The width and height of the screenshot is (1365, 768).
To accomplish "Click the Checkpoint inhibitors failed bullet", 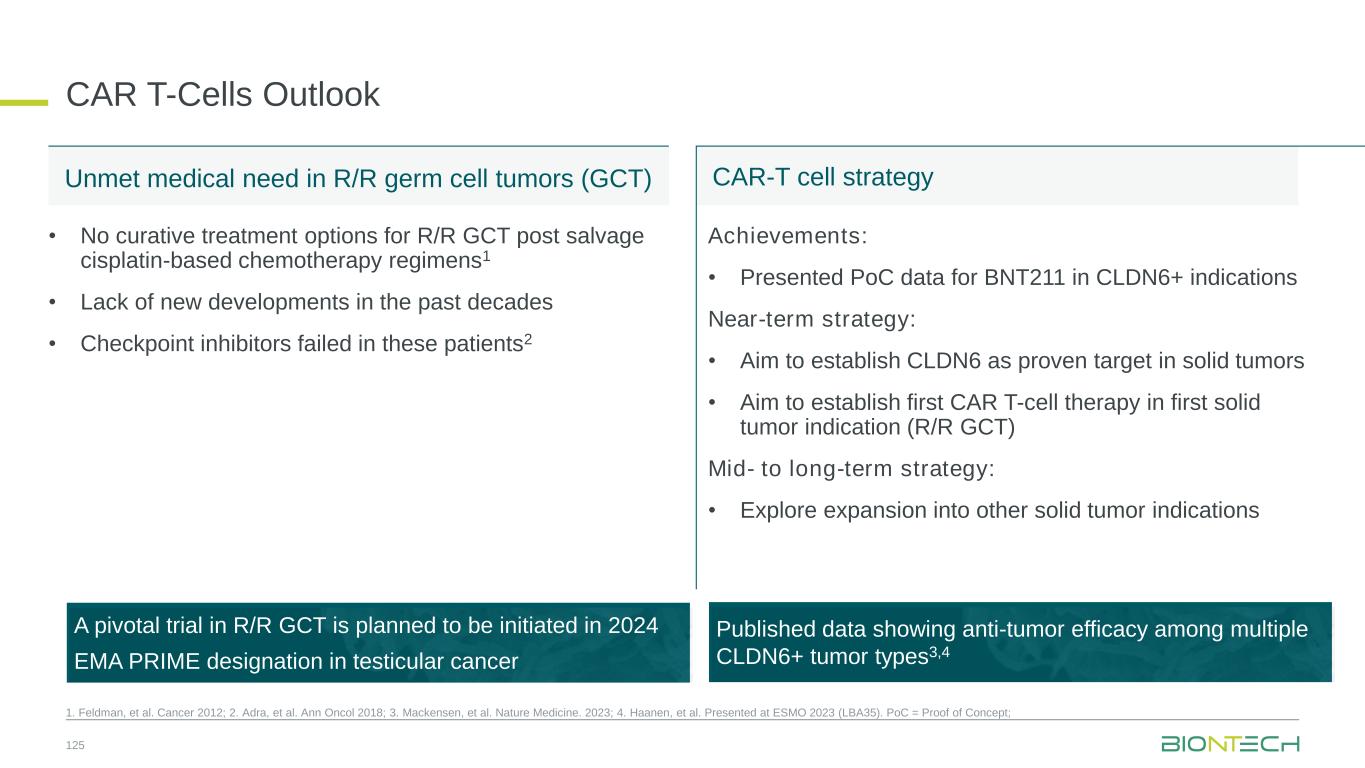I will tap(306, 343).
